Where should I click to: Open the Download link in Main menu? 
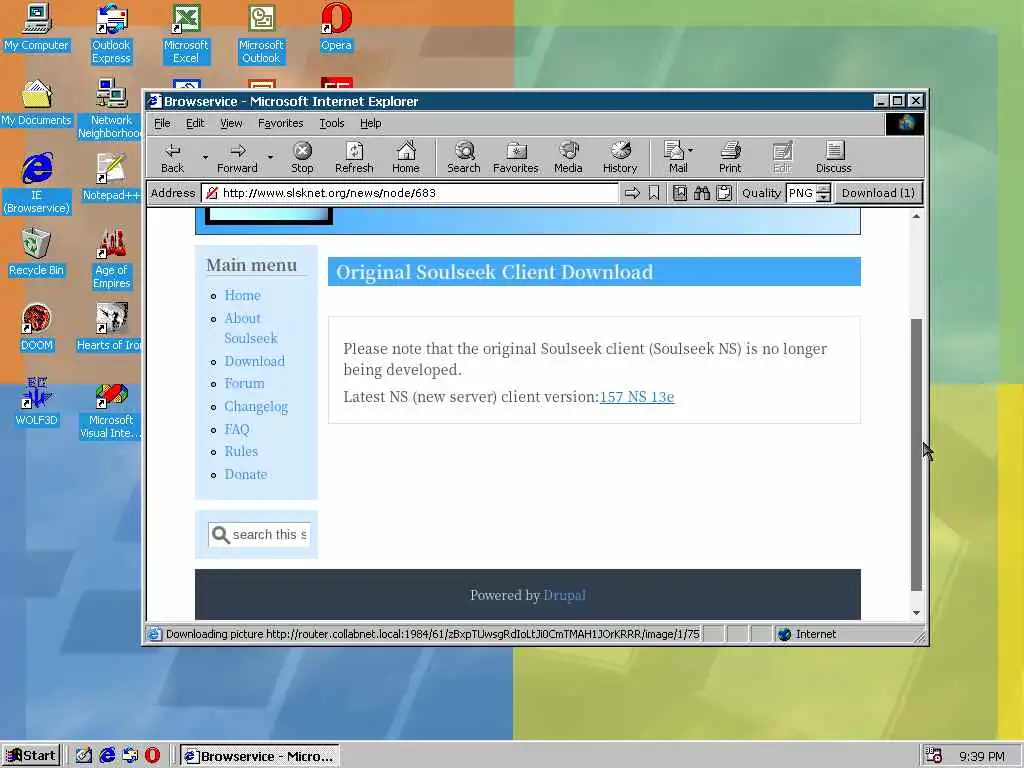255,361
